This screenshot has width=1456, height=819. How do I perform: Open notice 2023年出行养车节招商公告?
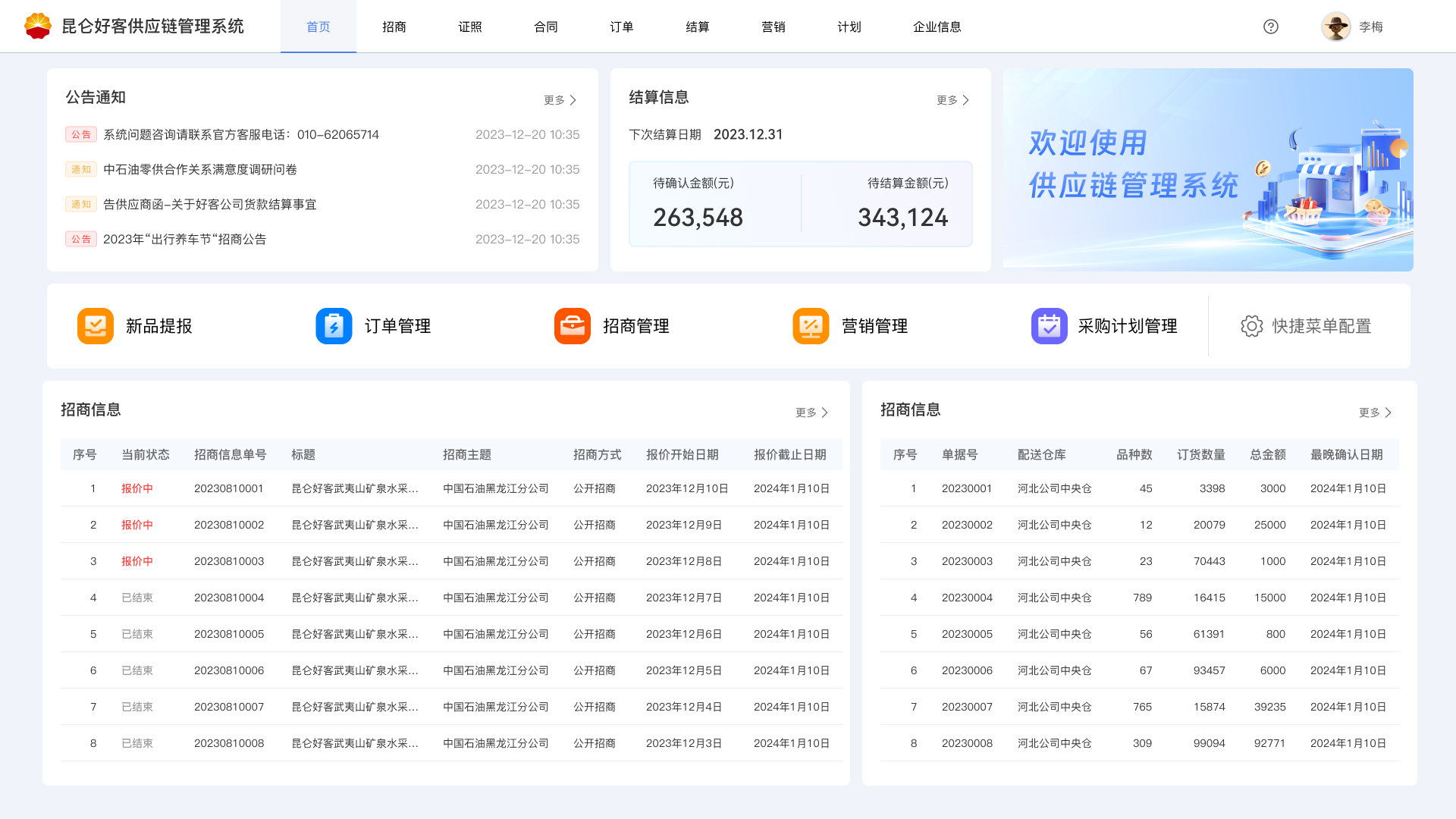185,239
